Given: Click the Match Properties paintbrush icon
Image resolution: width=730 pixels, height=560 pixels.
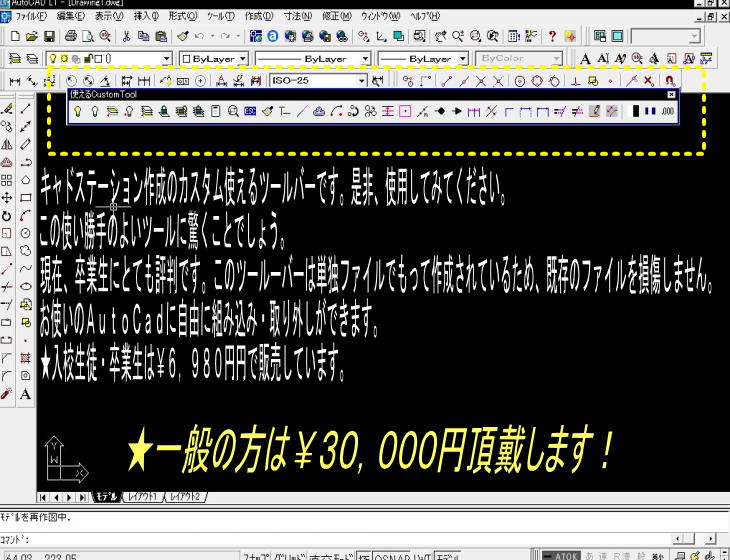Looking at the screenshot, I should click(x=182, y=36).
